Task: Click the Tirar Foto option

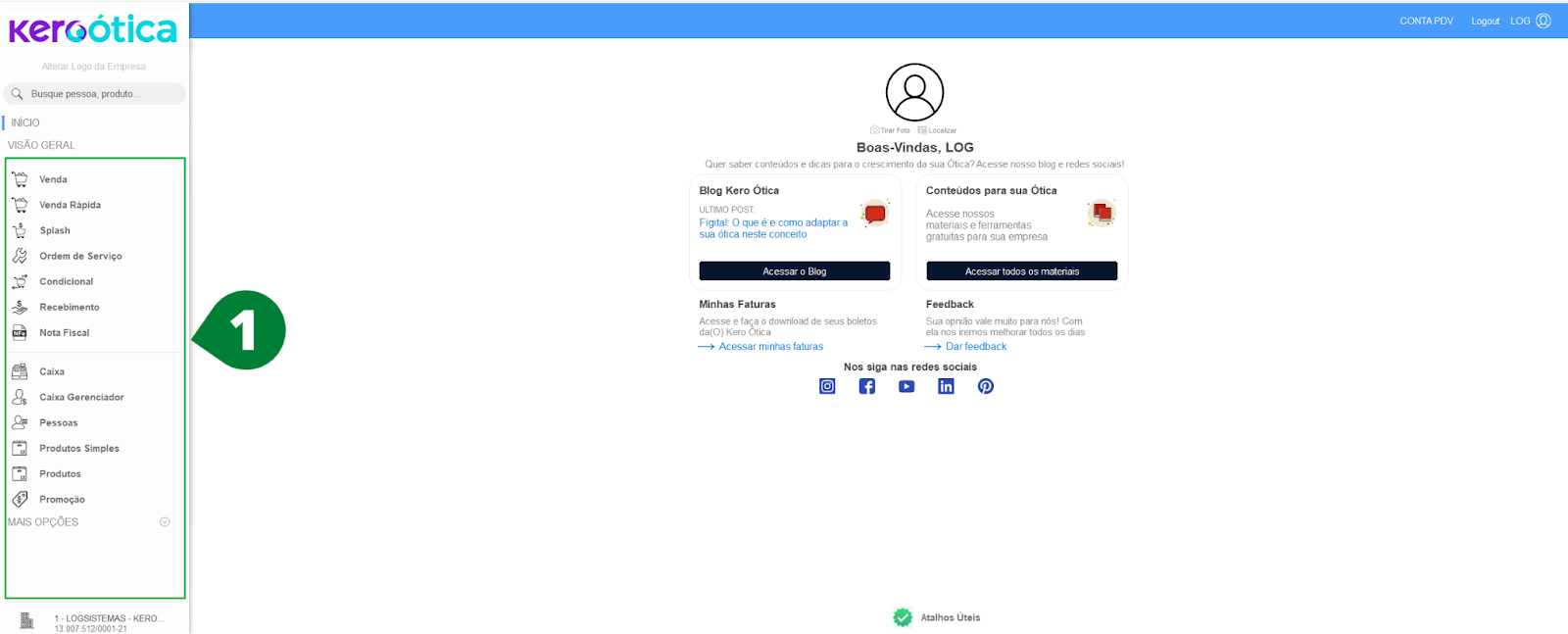Action: [890, 130]
